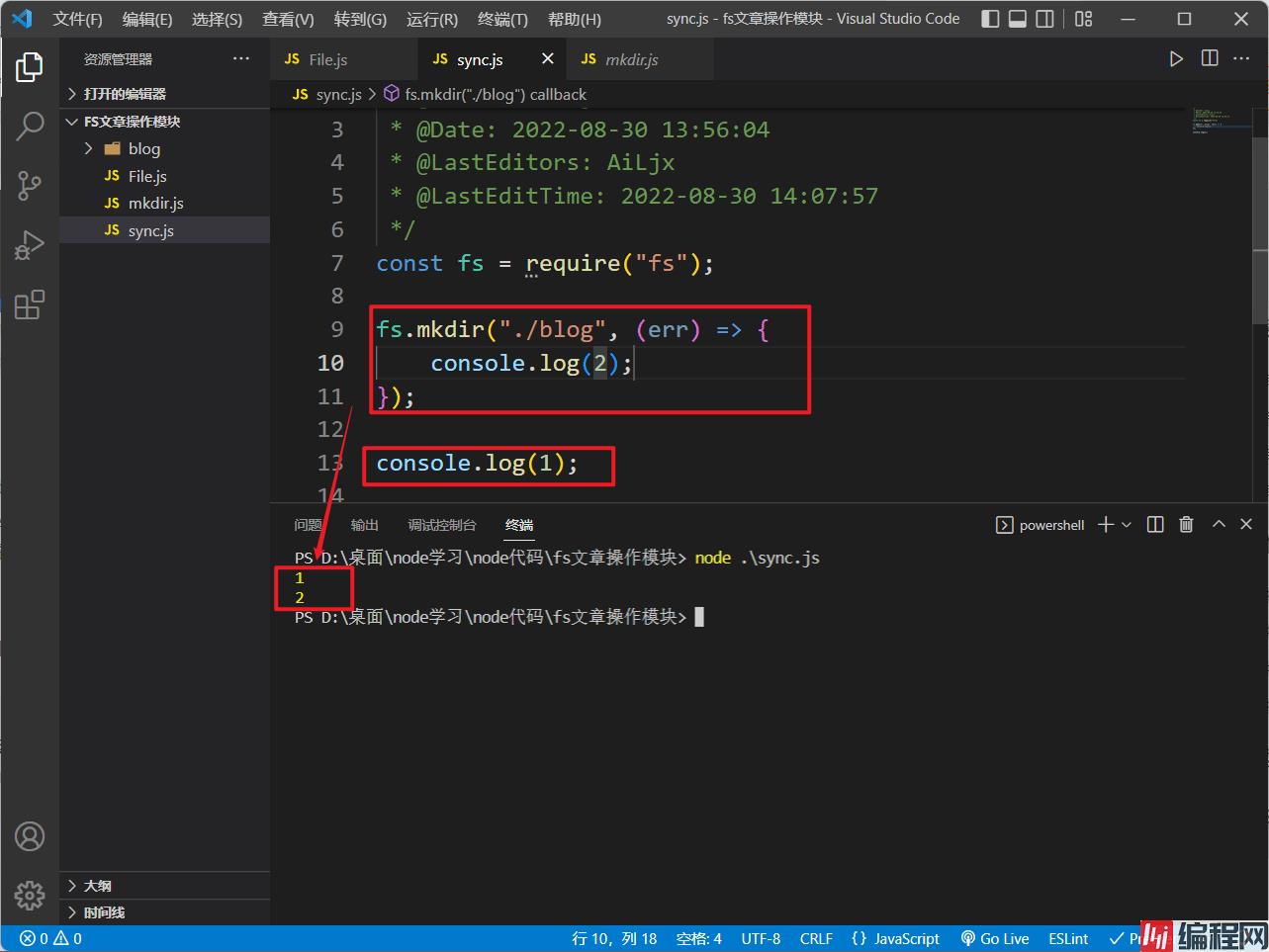This screenshot has width=1269, height=952.
Task: Open mkdir.js in explorer tree
Action: 164,203
